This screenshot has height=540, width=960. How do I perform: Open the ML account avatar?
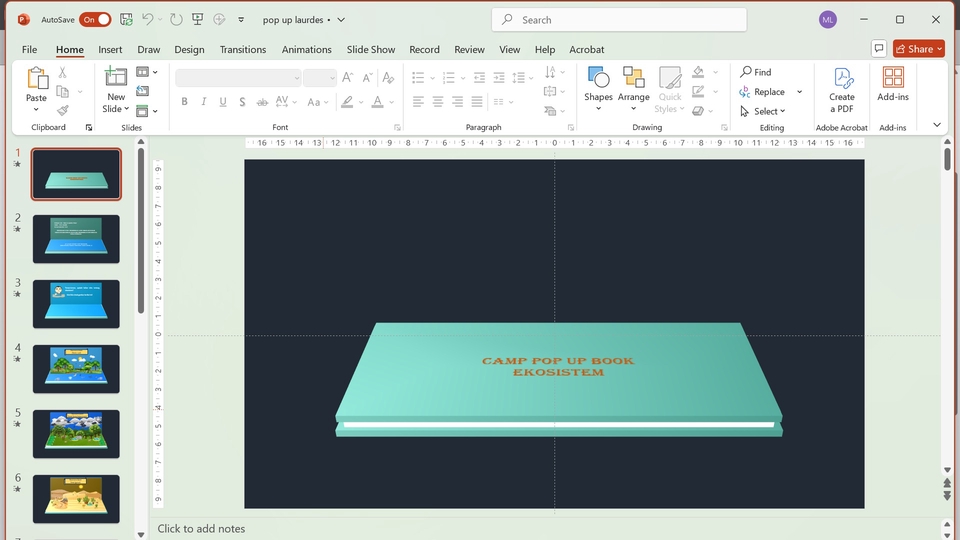click(828, 20)
